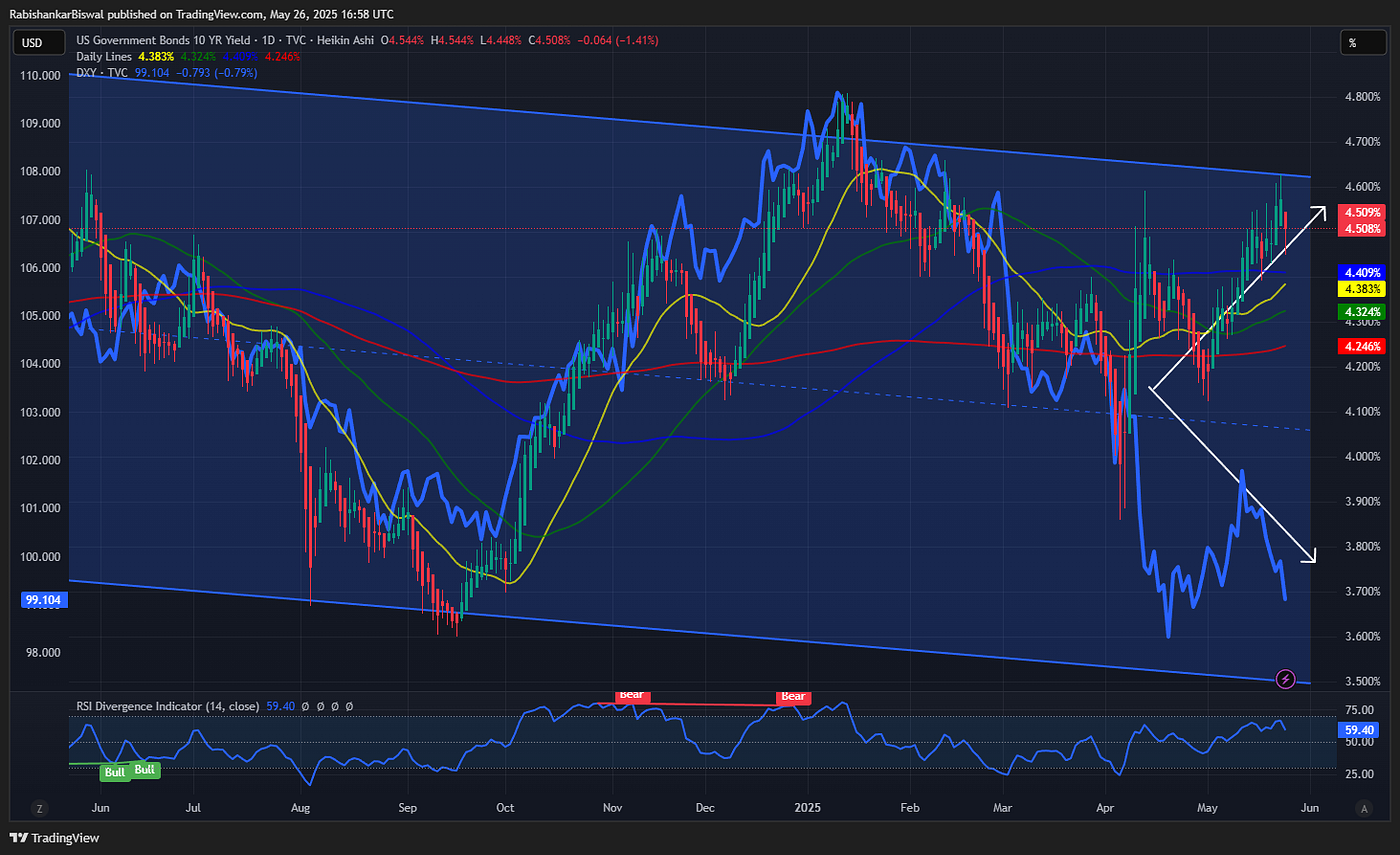This screenshot has width=1400, height=855.
Task: Click the Apr label on the time axis
Action: click(x=1105, y=806)
